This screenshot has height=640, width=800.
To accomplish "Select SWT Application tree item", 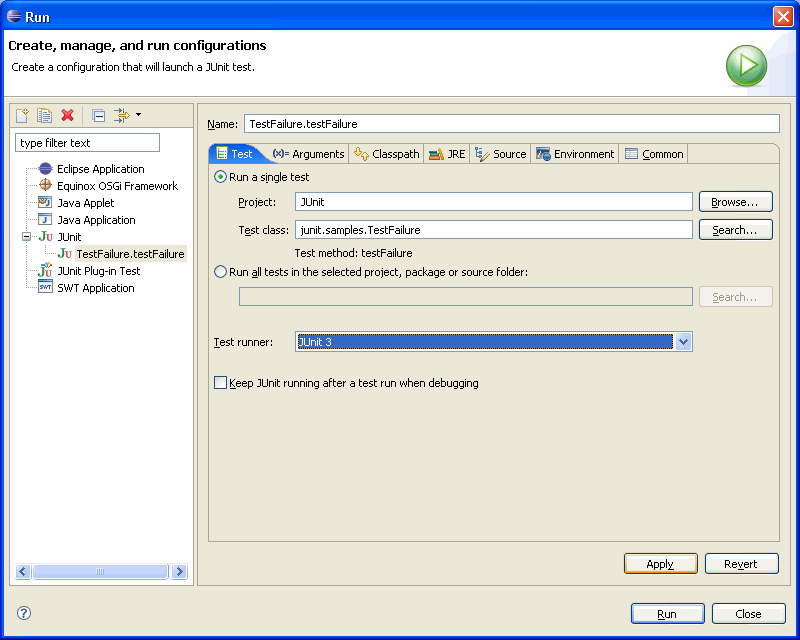I will [96, 288].
